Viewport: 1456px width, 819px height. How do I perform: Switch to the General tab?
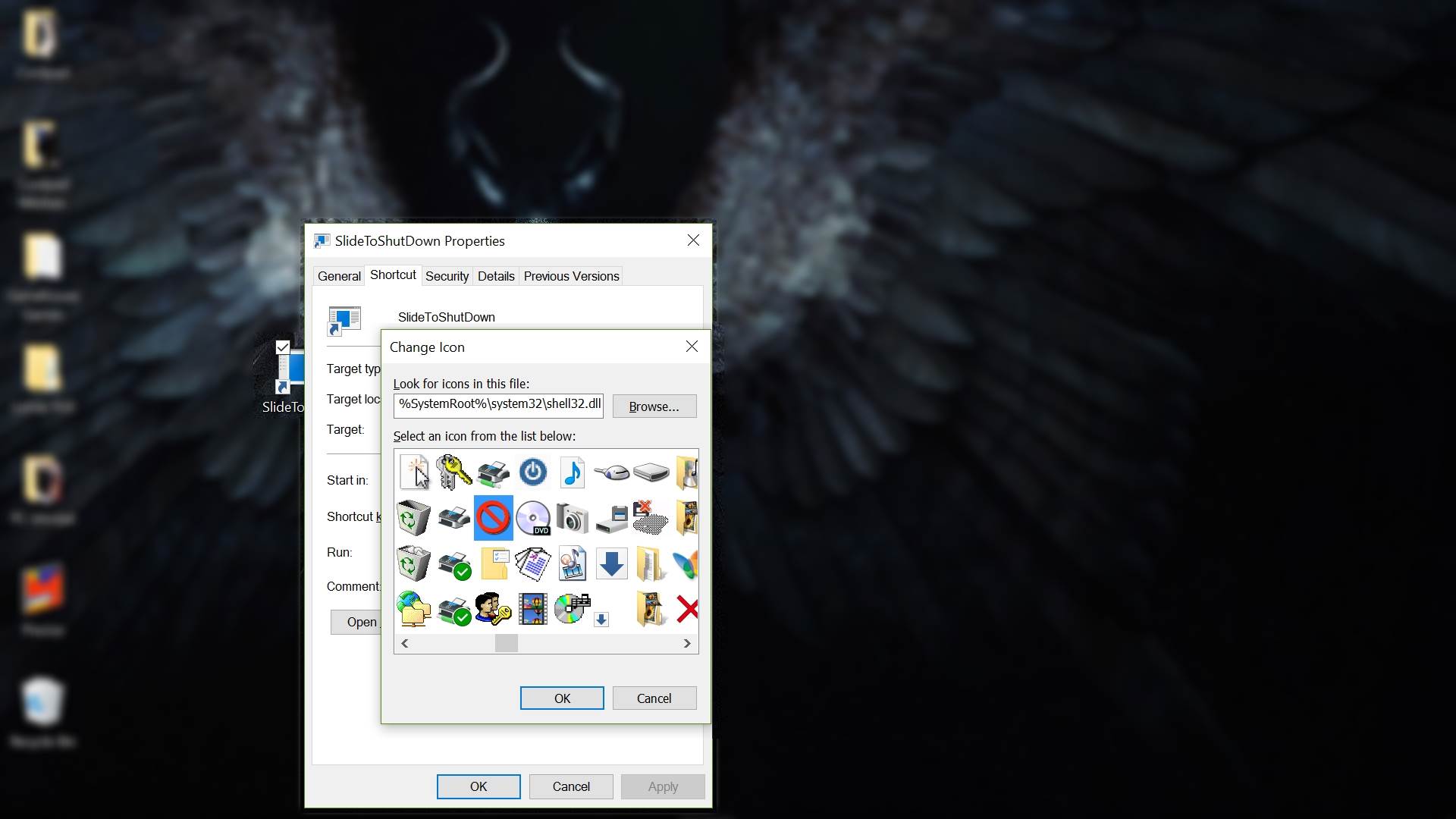click(339, 276)
